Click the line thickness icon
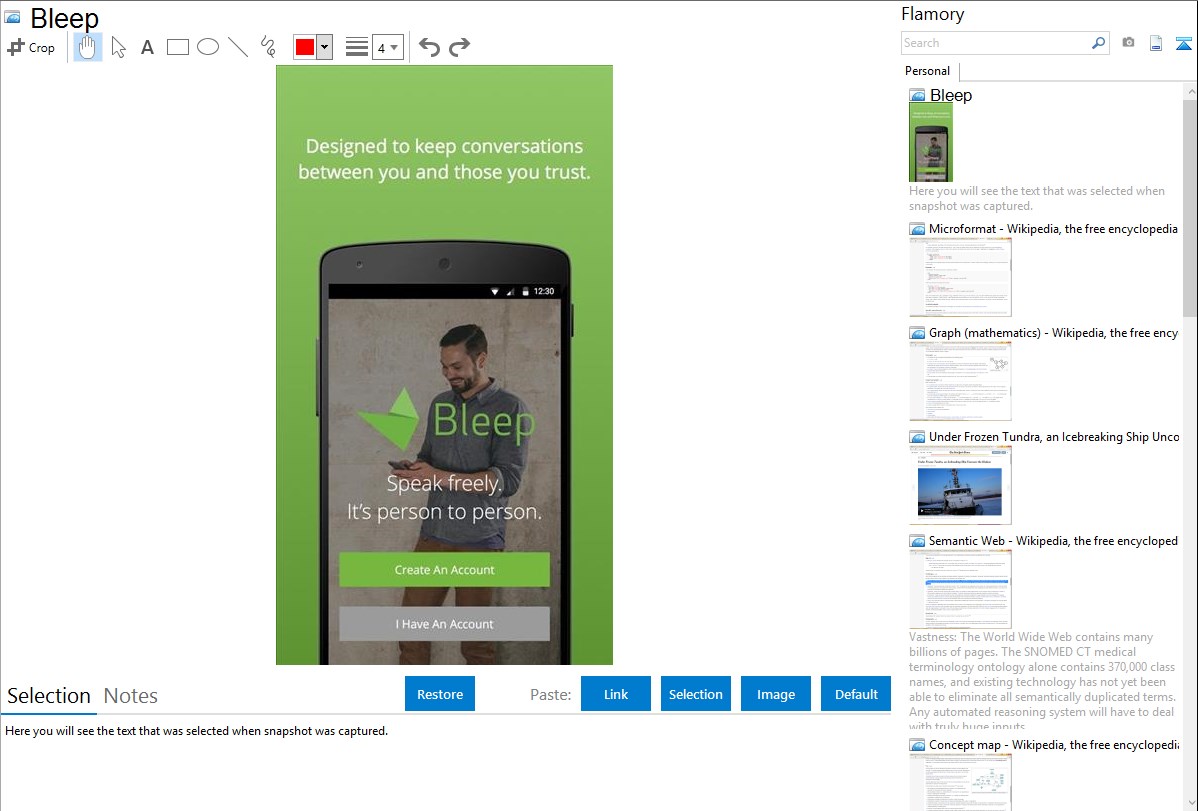This screenshot has width=1198, height=811. click(x=357, y=47)
